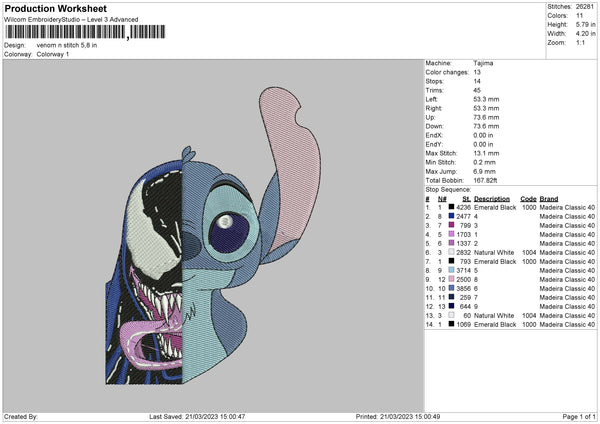Click the 'Stop Sequence:' heading
Image resolution: width=600 pixels, height=424 pixels.
(448, 190)
